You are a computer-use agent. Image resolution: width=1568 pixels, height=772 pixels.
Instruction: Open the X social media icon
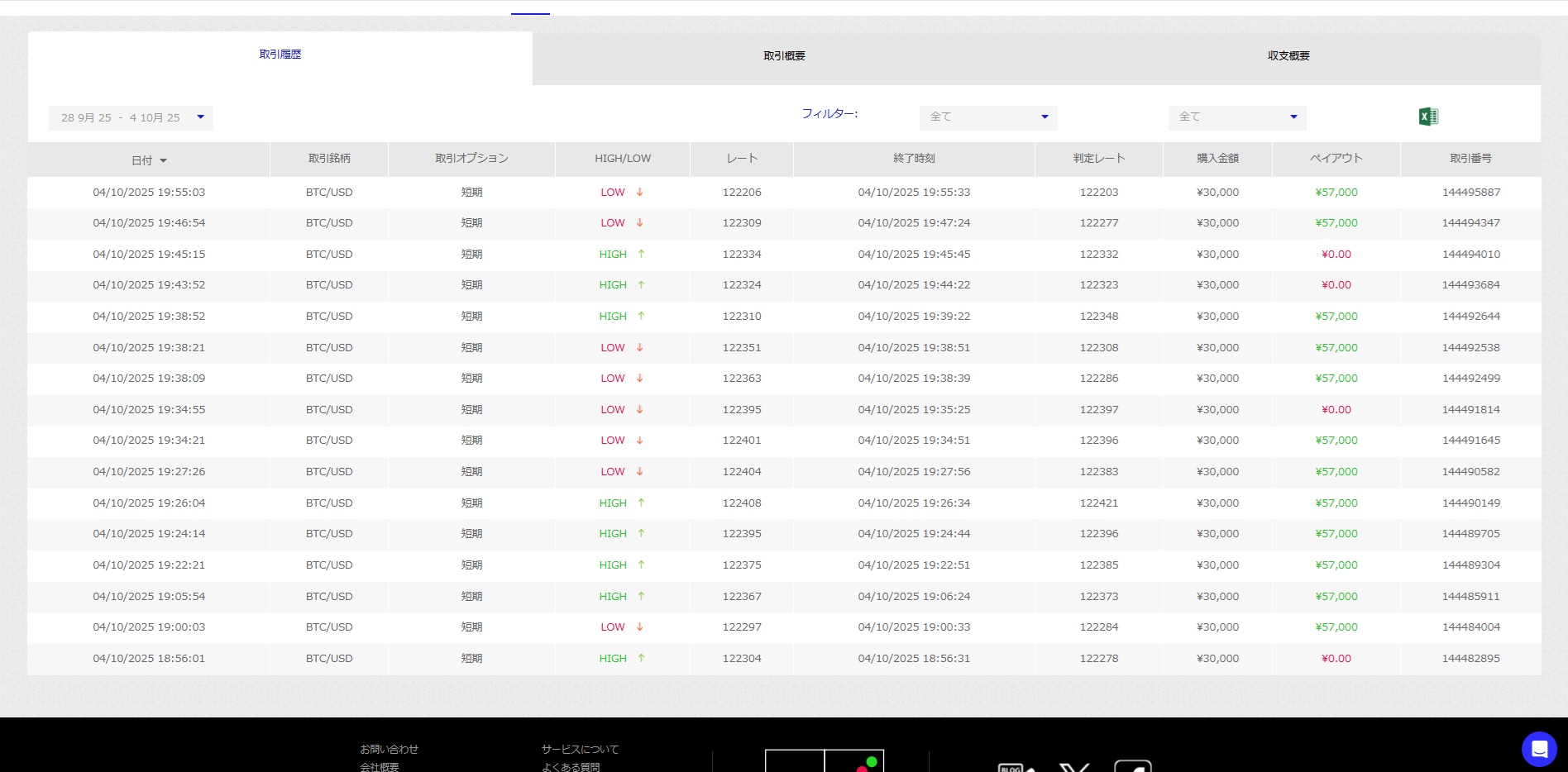[x=1074, y=766]
